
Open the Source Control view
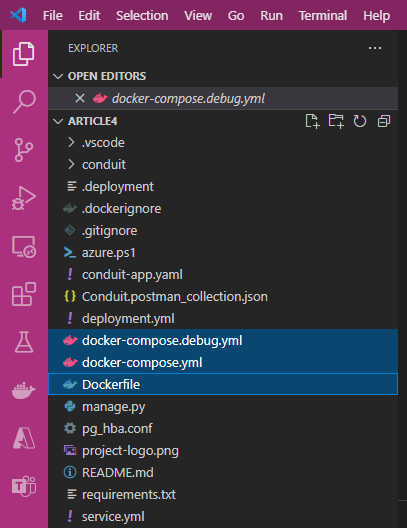[x=24, y=150]
